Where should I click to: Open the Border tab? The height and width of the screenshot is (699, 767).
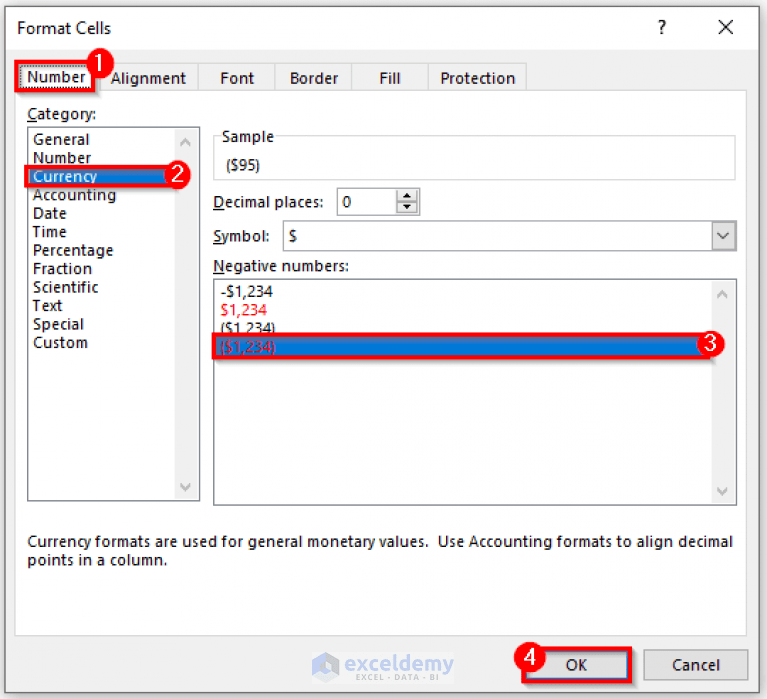(314, 78)
